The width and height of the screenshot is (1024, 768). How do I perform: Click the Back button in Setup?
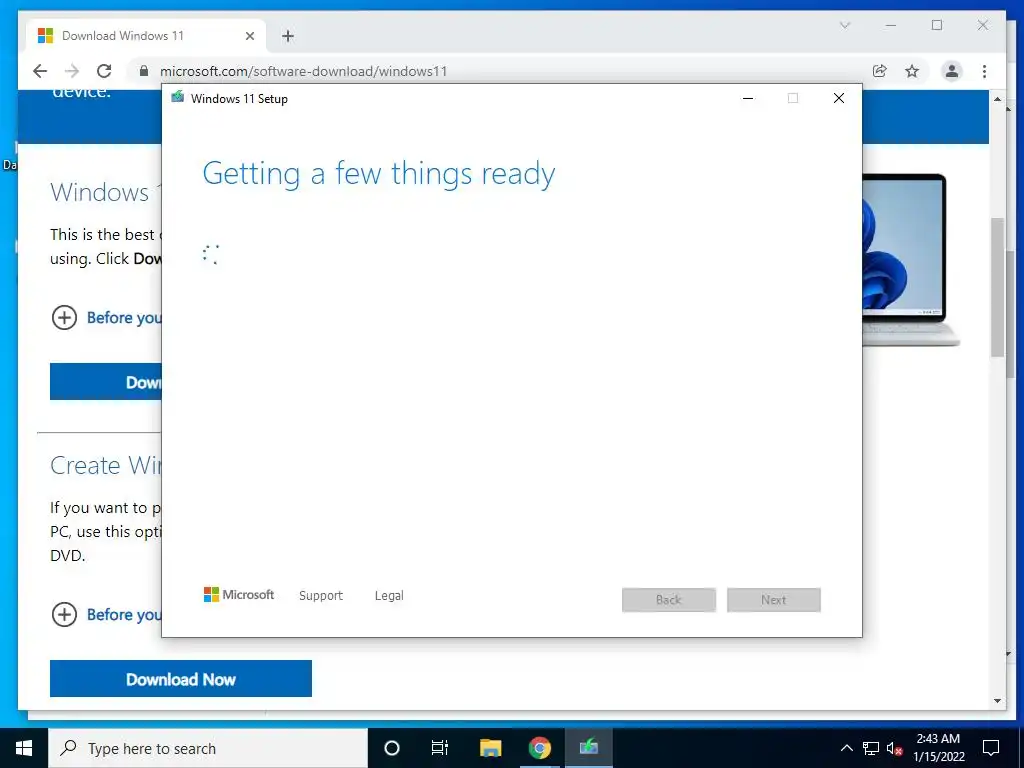pyautogui.click(x=669, y=600)
